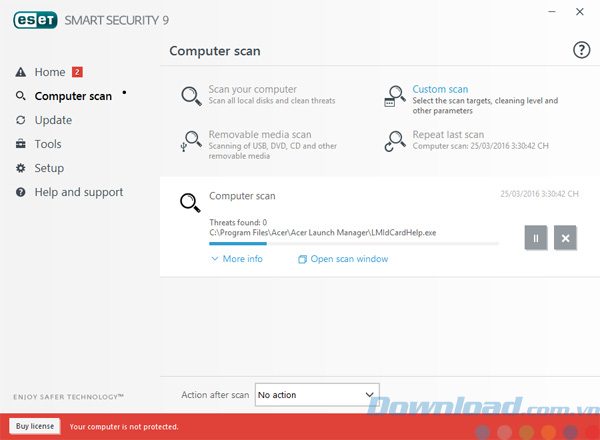Image resolution: width=600 pixels, height=440 pixels.
Task: Click the Setup gear icon
Action: pyautogui.click(x=21, y=168)
